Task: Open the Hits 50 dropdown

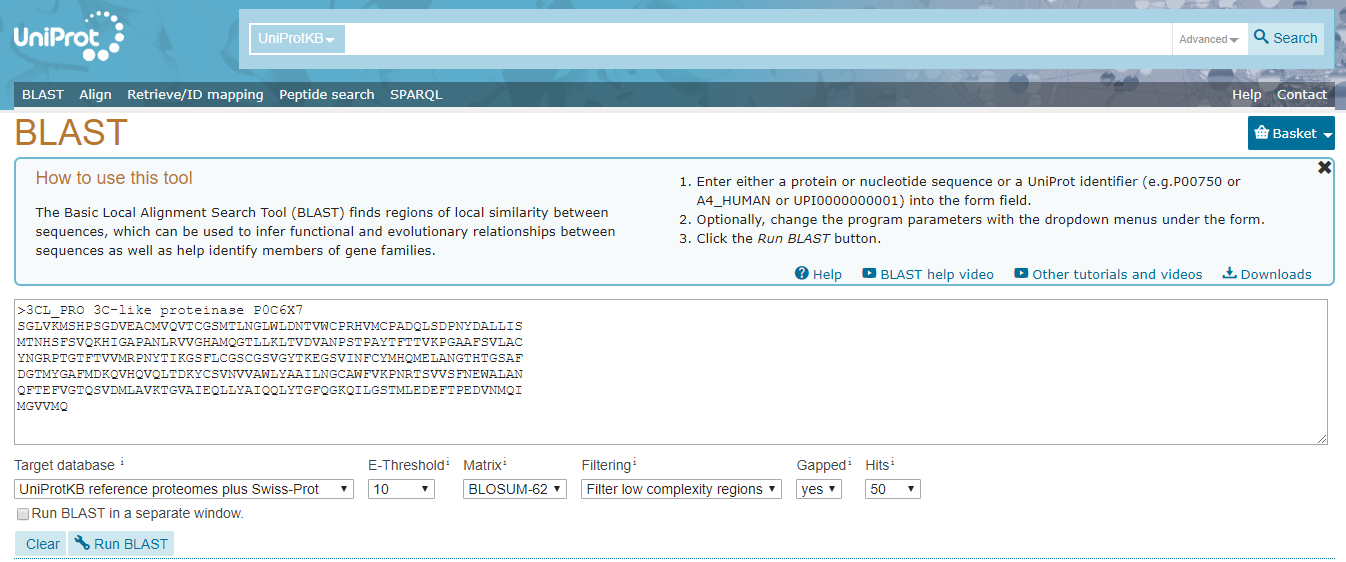Action: pyautogui.click(x=892, y=489)
